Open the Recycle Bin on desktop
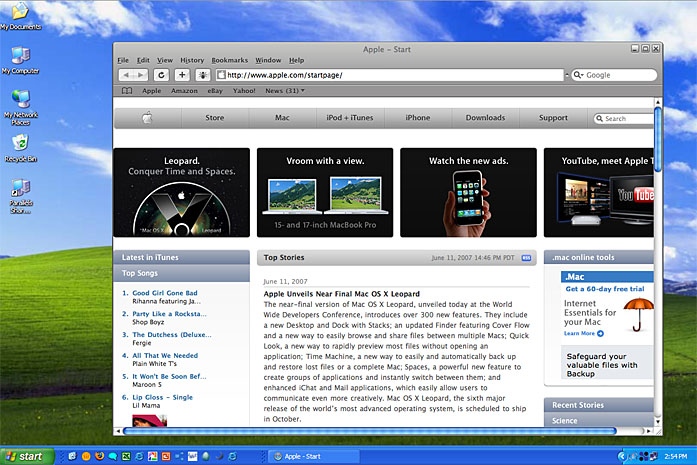The width and height of the screenshot is (697, 465). pyautogui.click(x=19, y=146)
